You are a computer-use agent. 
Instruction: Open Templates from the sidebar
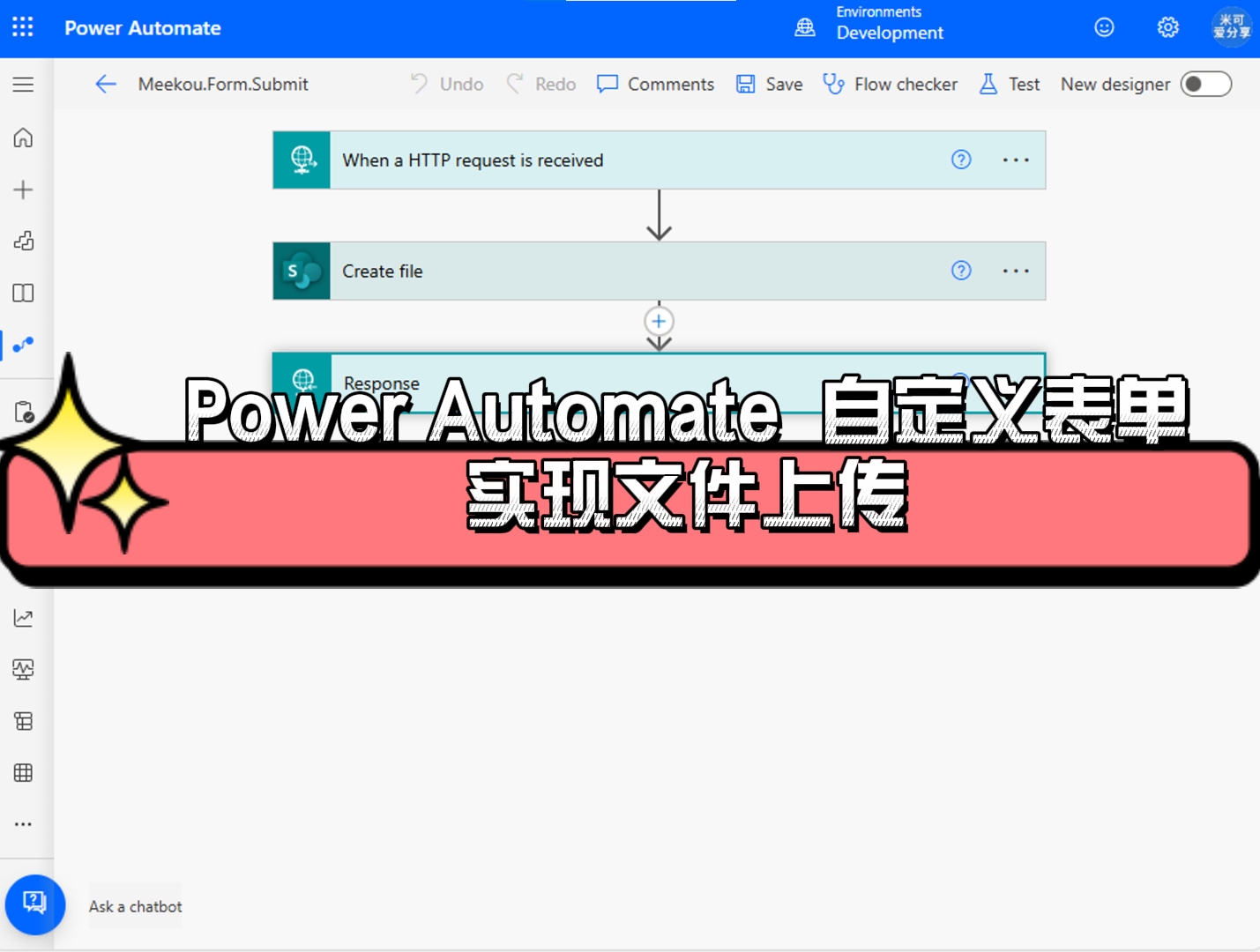pyautogui.click(x=23, y=241)
